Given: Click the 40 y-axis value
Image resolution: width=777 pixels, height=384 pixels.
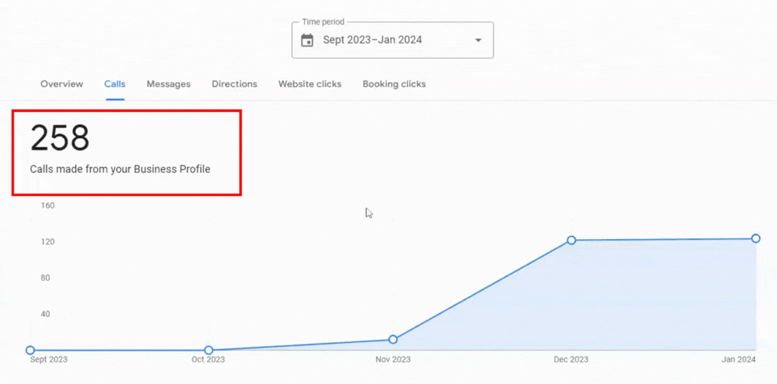Looking at the screenshot, I should click(x=46, y=314).
